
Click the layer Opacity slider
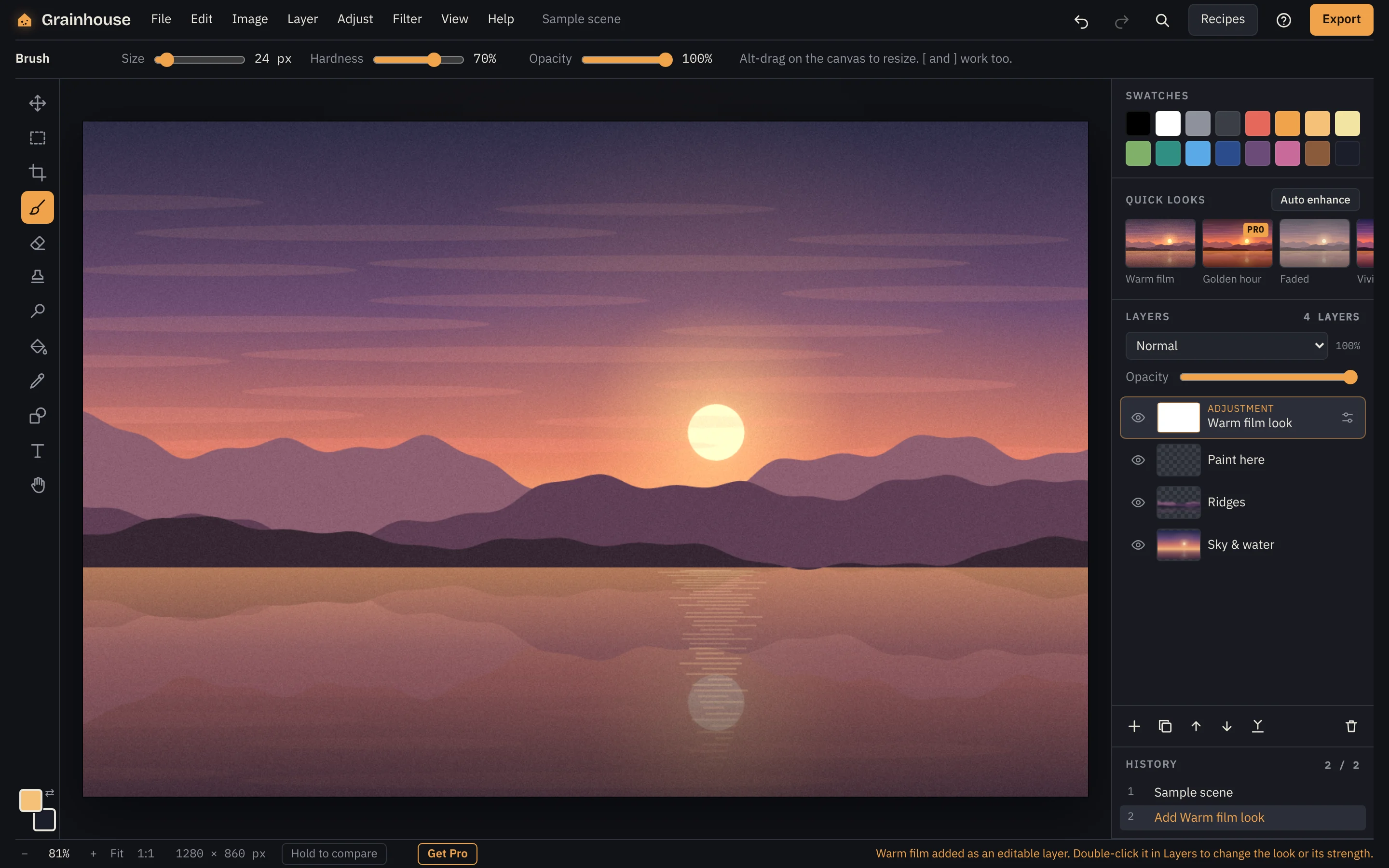(1268, 377)
